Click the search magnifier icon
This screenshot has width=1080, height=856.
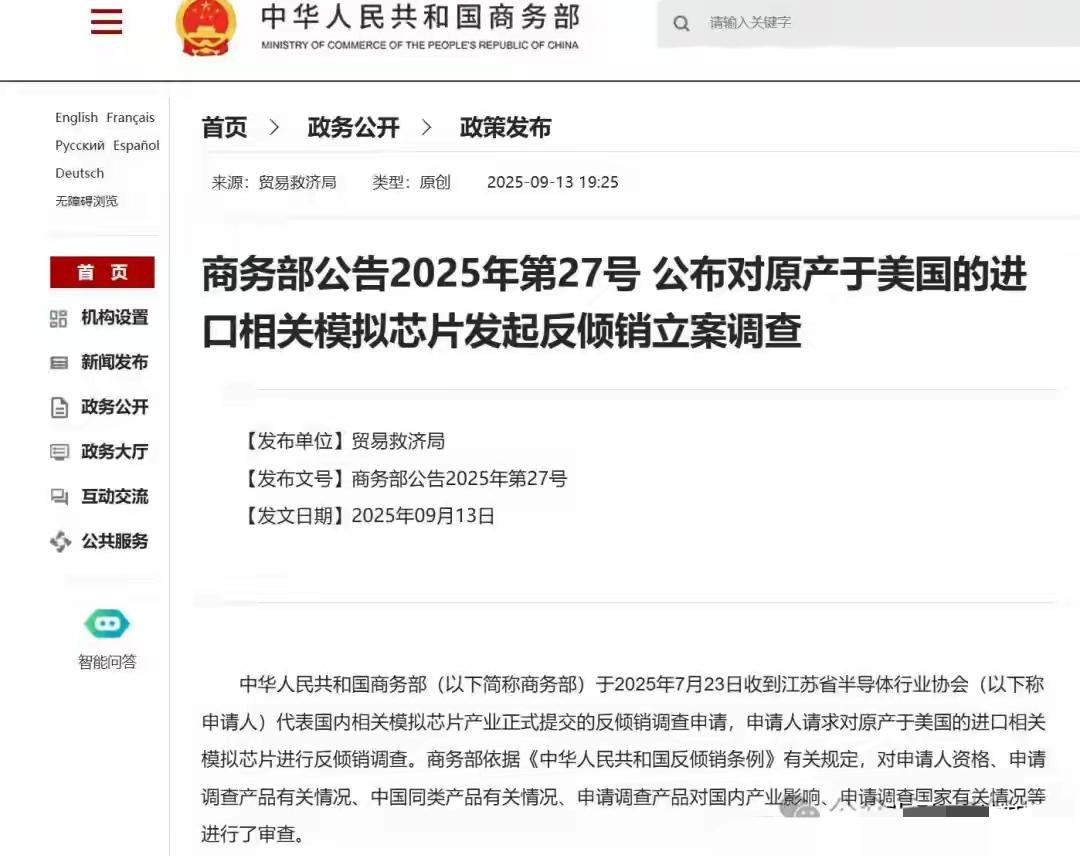pos(681,23)
